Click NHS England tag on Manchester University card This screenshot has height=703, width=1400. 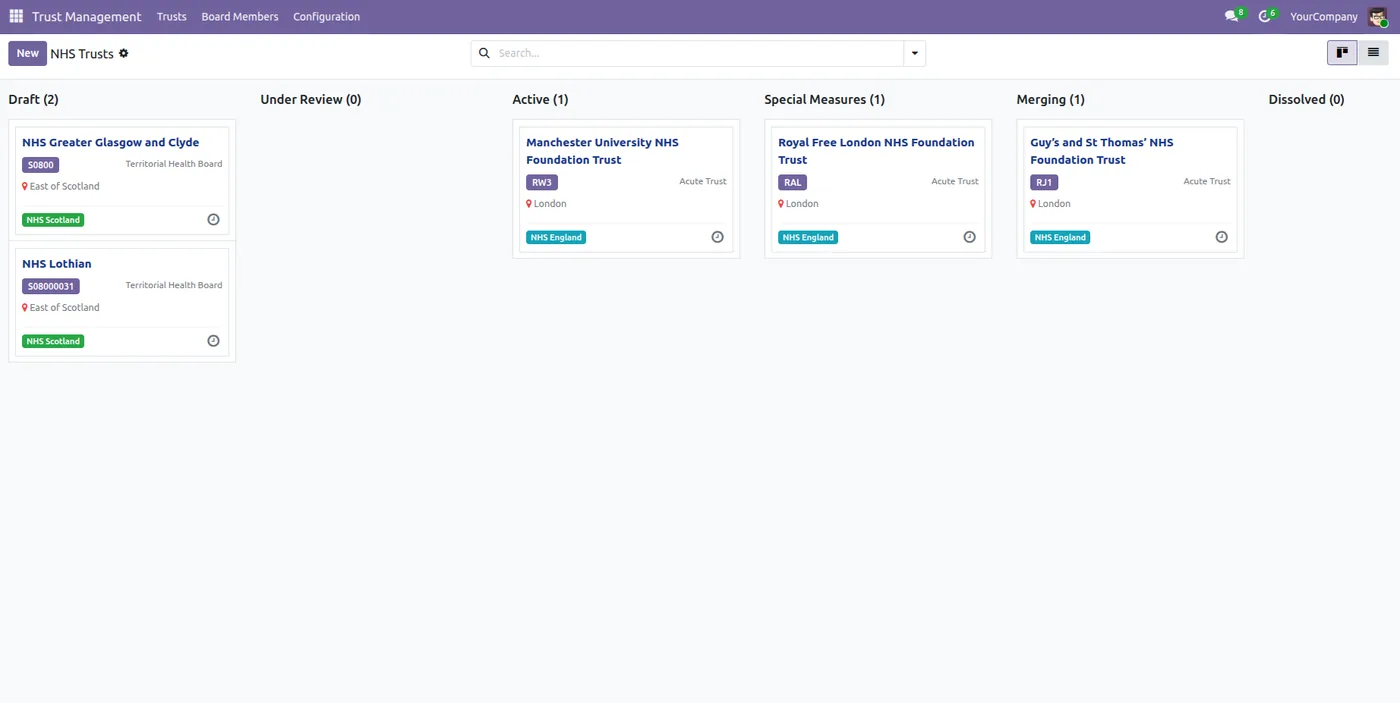click(556, 237)
